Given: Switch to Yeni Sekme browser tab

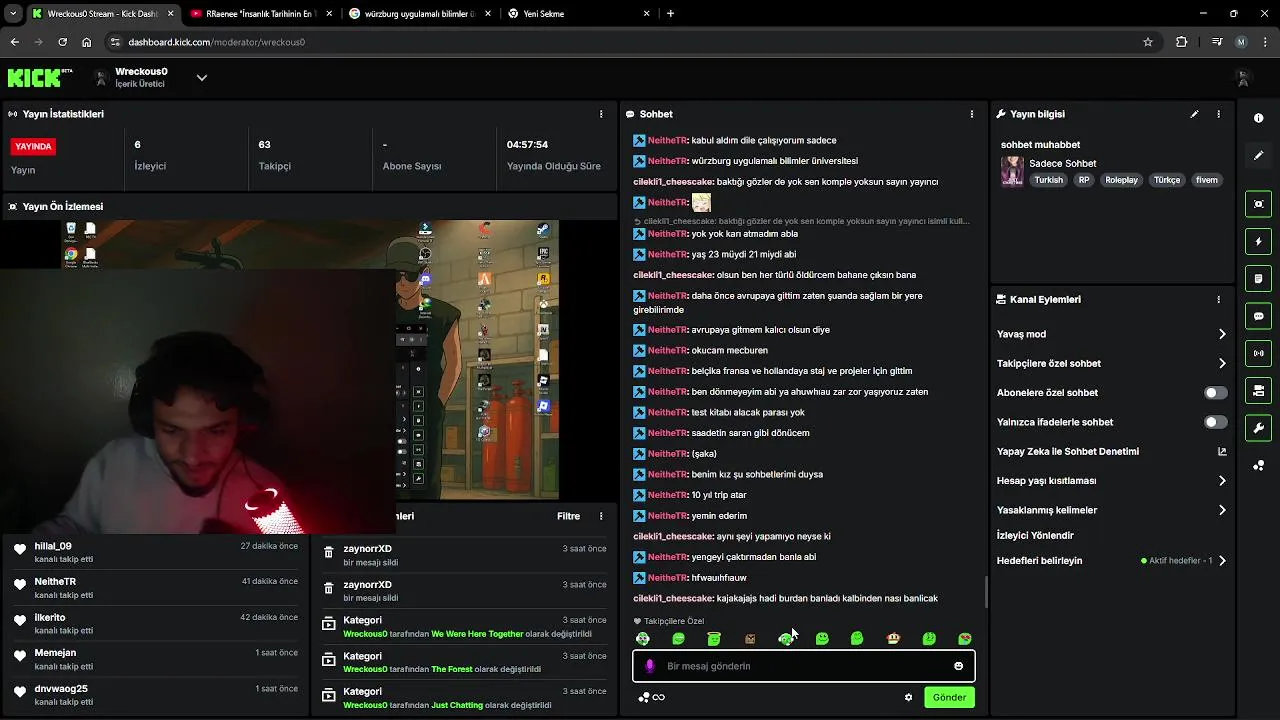Looking at the screenshot, I should 578,14.
